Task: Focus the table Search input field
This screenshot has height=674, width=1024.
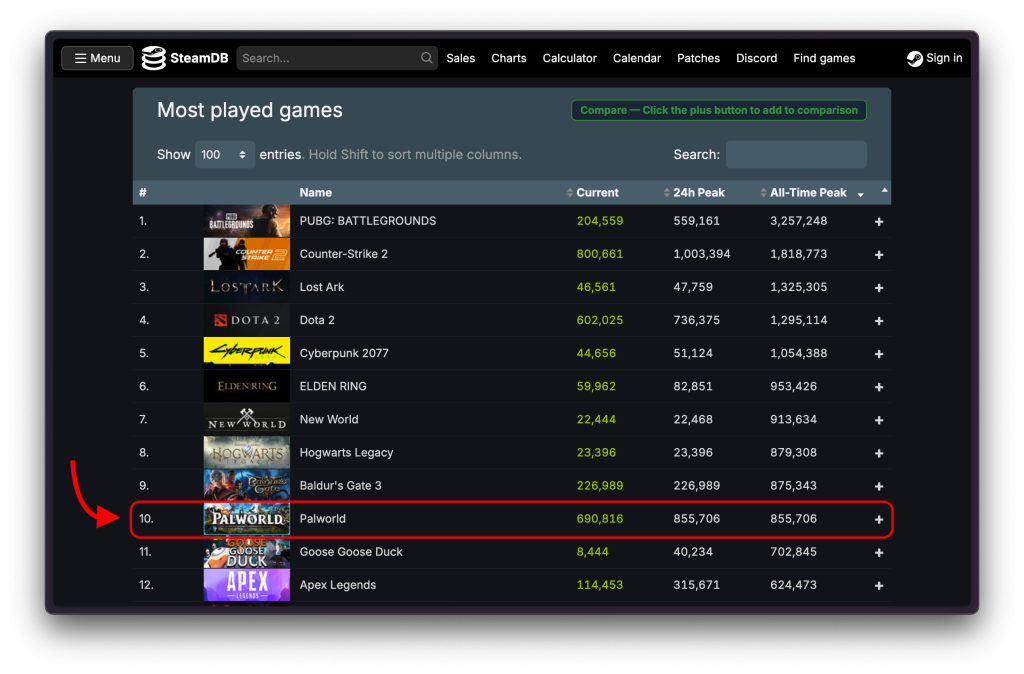Action: click(x=796, y=155)
